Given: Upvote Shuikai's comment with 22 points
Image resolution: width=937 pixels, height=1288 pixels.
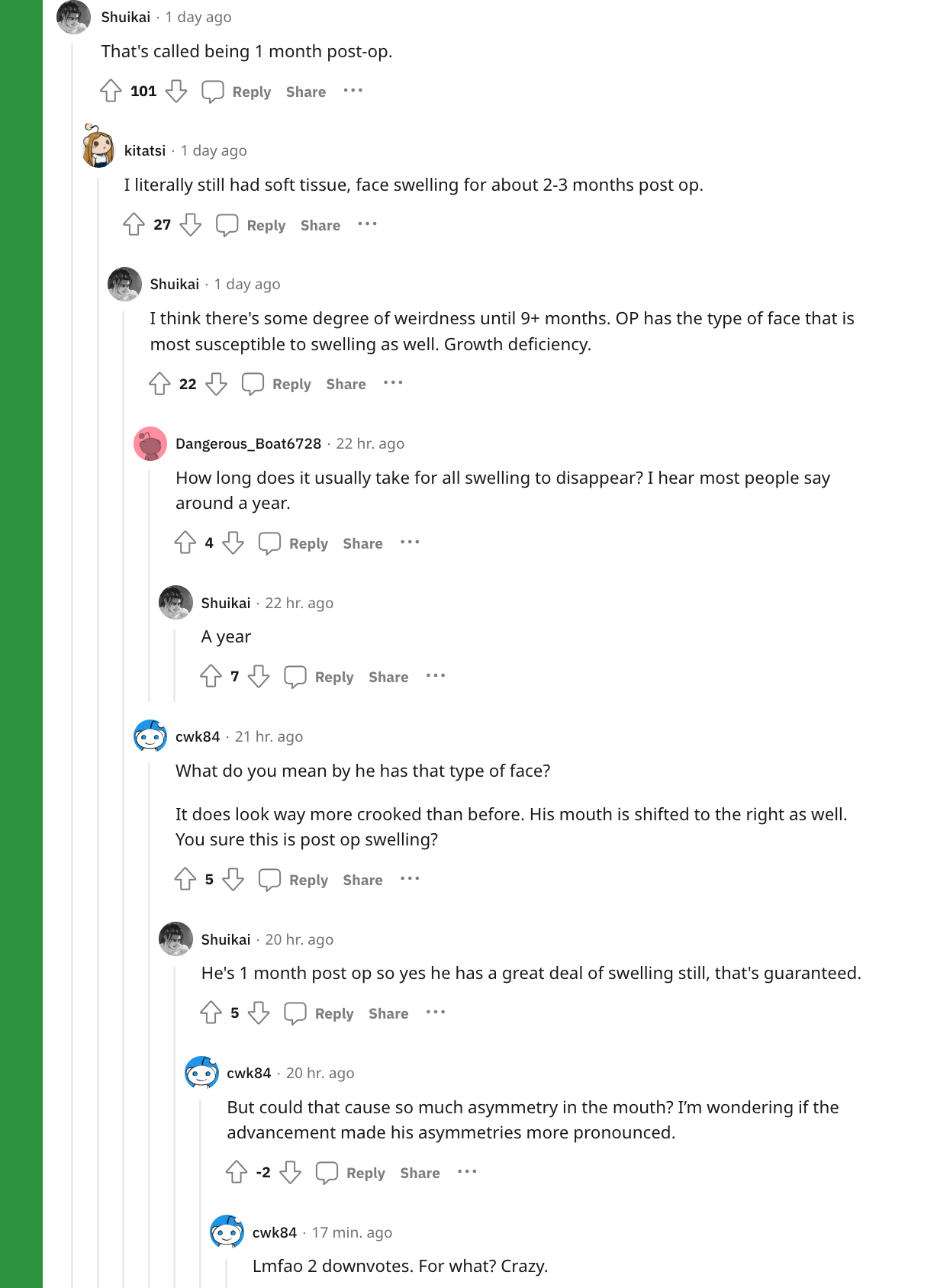Looking at the screenshot, I should (159, 384).
